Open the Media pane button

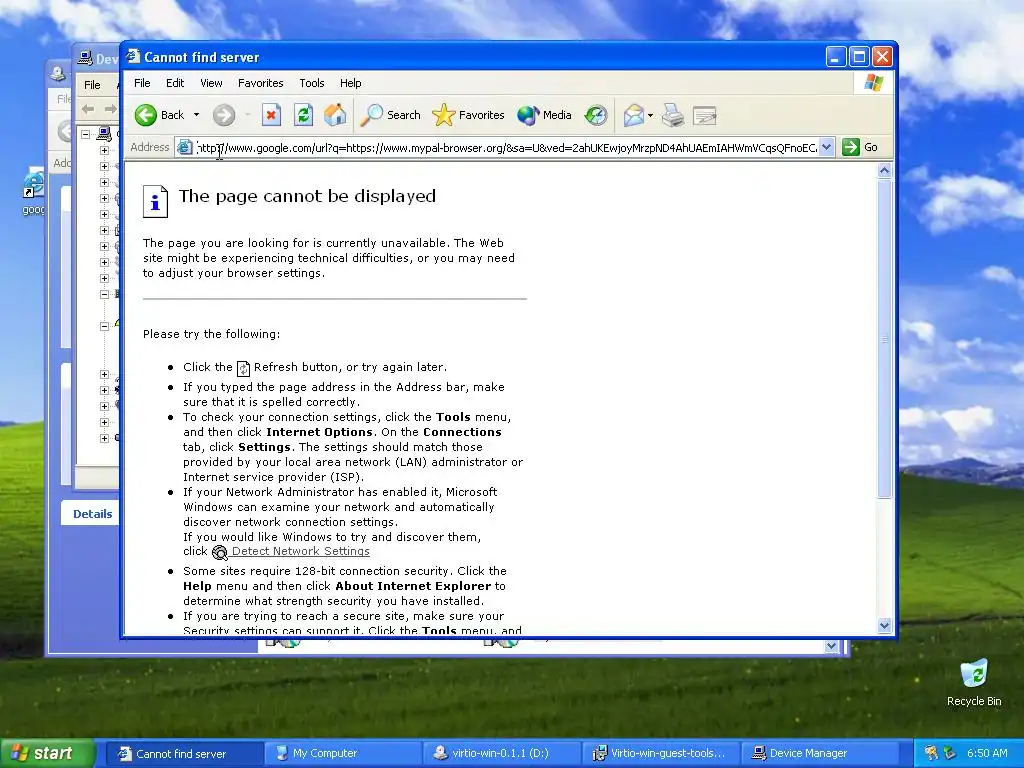click(544, 115)
